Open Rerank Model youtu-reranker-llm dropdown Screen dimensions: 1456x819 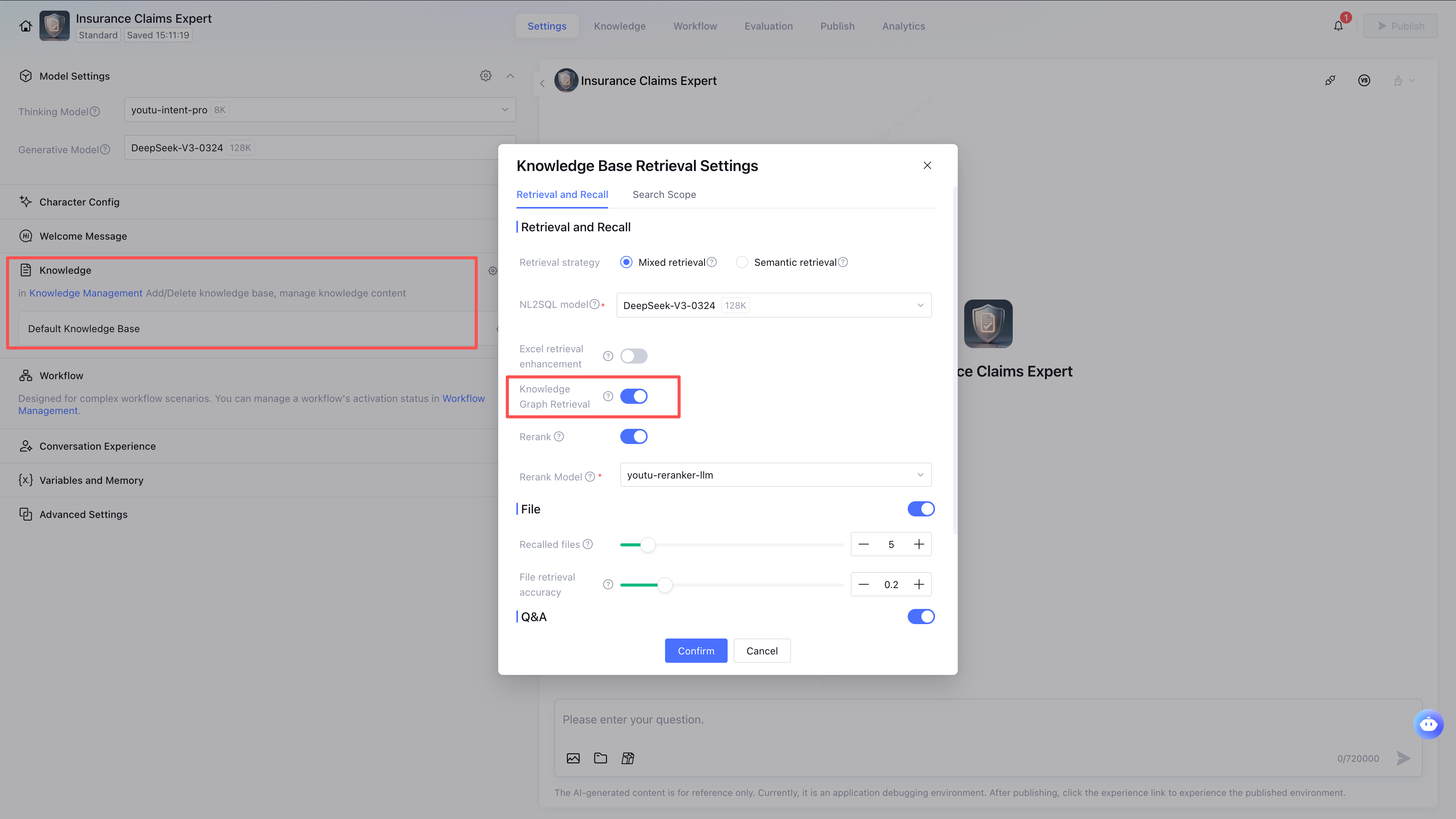click(x=775, y=475)
